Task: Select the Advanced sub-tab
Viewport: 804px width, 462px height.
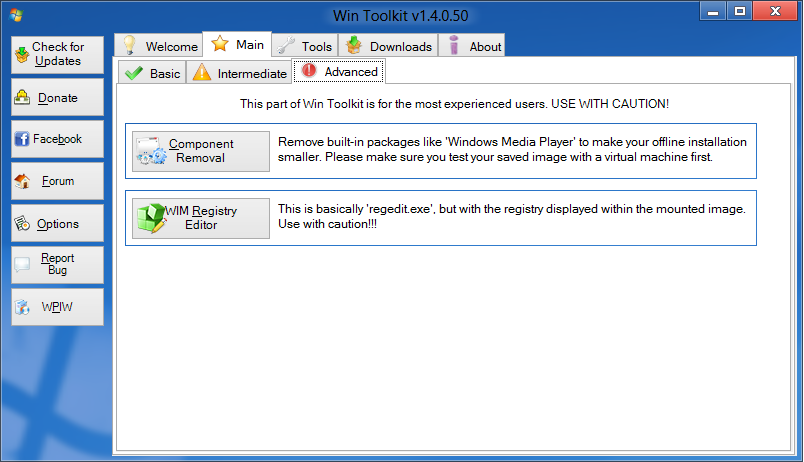Action: [339, 71]
